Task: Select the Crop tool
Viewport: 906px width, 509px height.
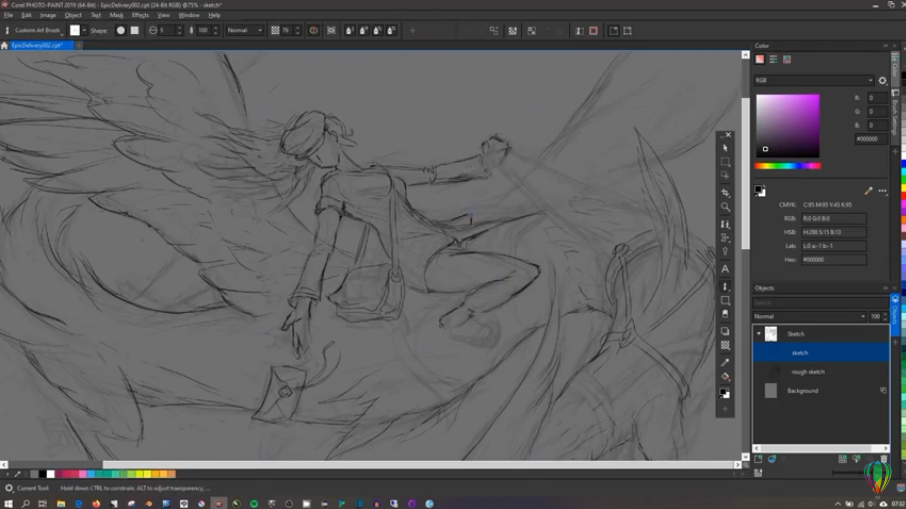Action: pyautogui.click(x=726, y=192)
